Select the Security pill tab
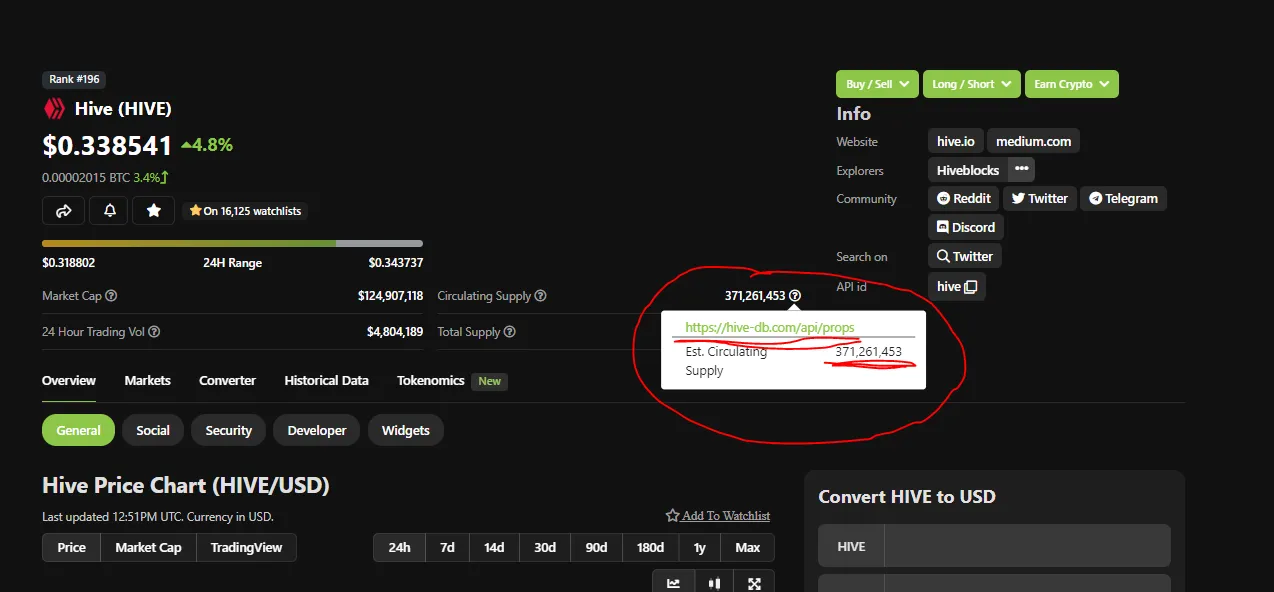1274x592 pixels. pos(229,430)
